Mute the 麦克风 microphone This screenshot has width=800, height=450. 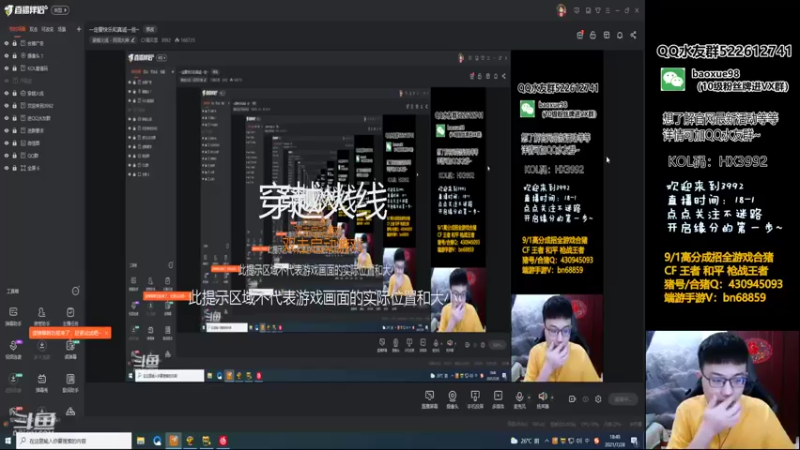pos(519,399)
